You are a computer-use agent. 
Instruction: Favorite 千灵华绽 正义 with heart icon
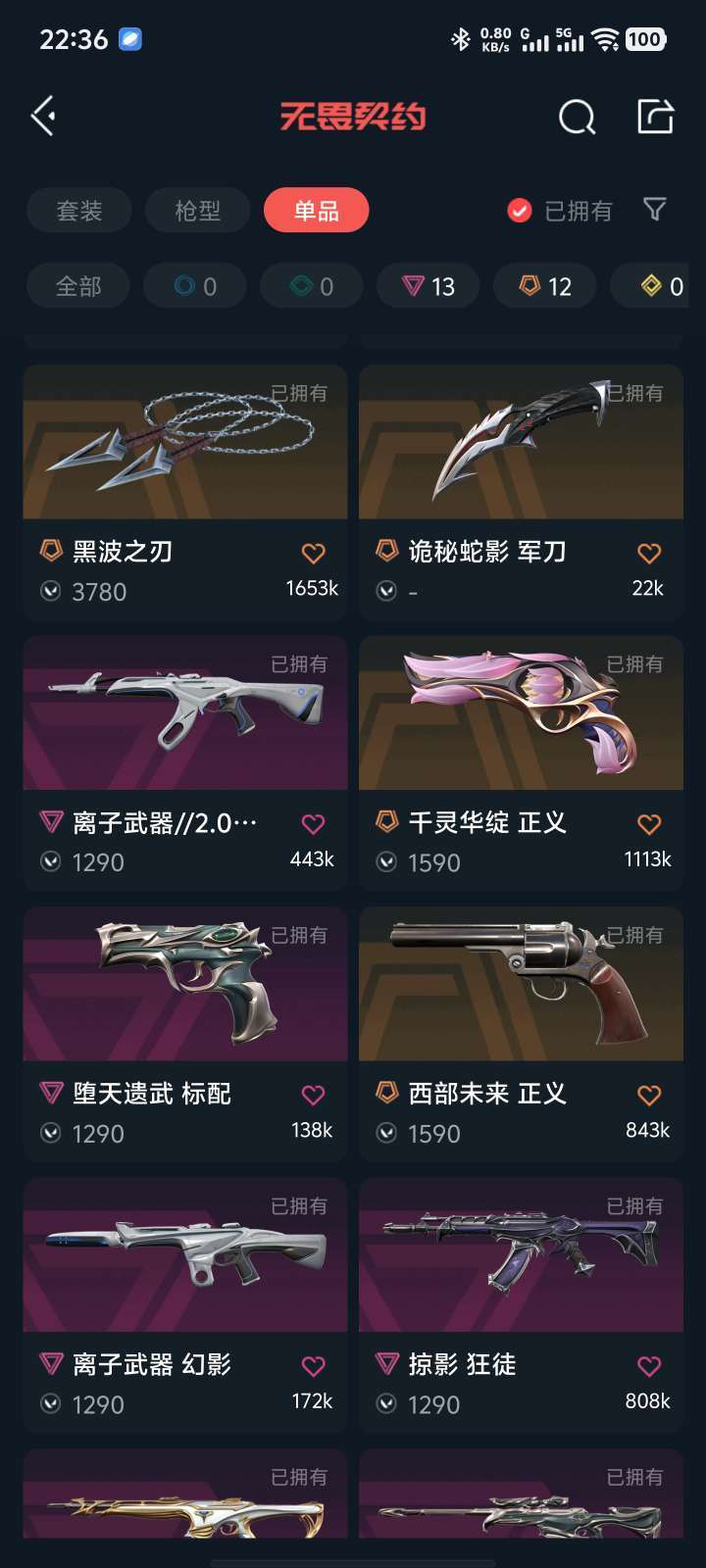point(649,824)
